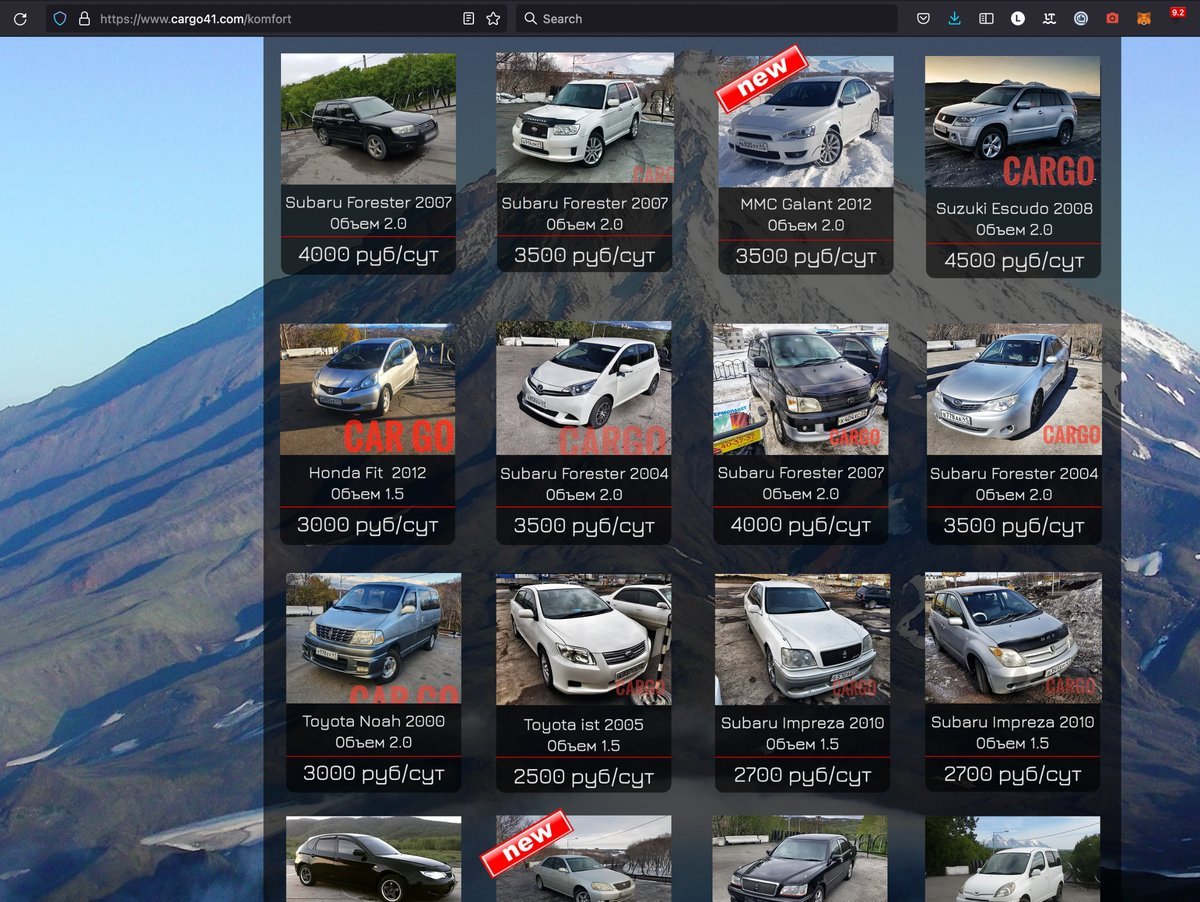Select the 4500 руб/сут price text
Image resolution: width=1200 pixels, height=902 pixels.
(1014, 261)
